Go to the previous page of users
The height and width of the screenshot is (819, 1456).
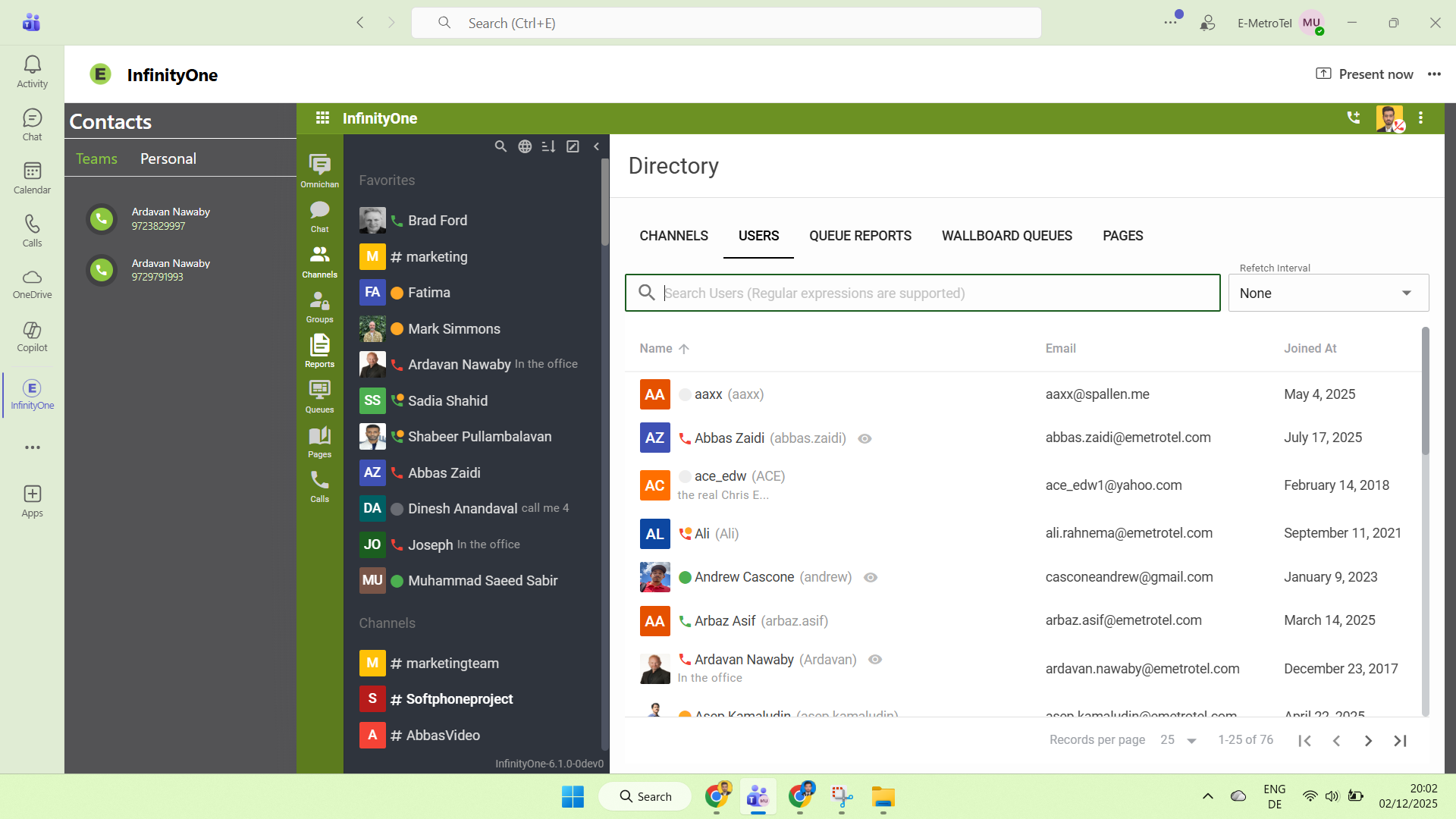click(1336, 741)
